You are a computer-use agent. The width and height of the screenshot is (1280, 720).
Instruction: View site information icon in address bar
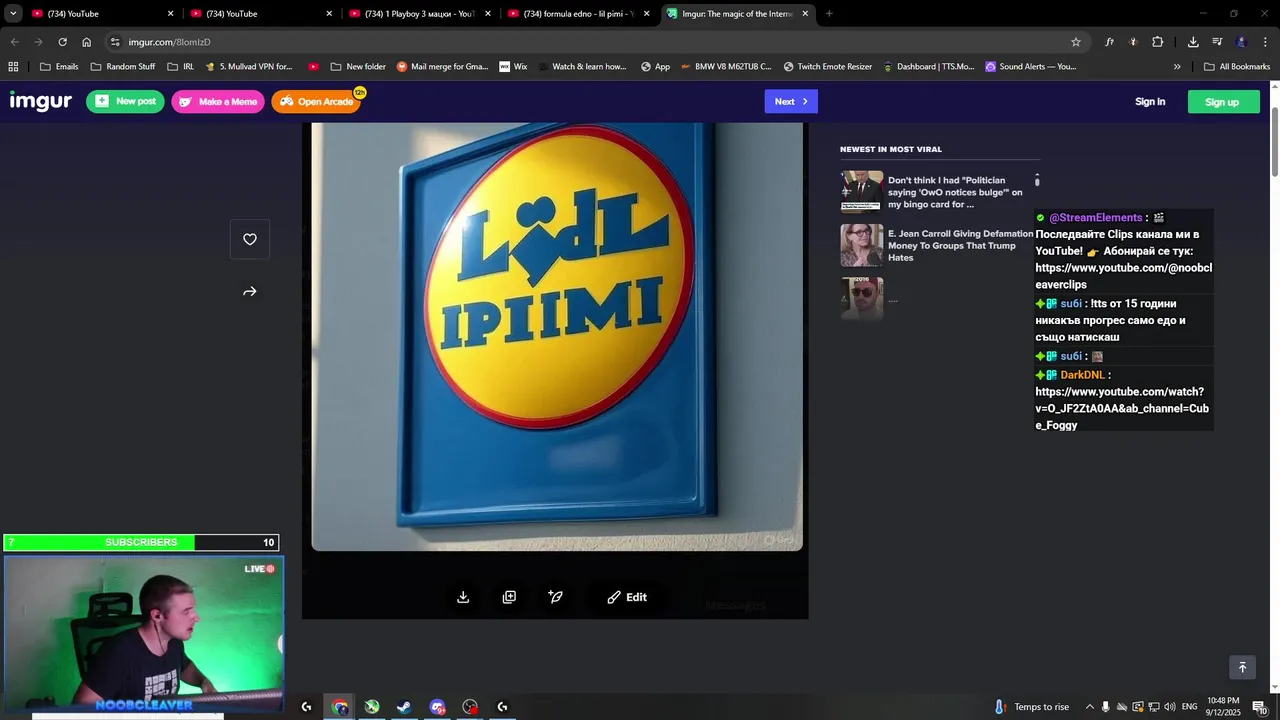point(115,42)
